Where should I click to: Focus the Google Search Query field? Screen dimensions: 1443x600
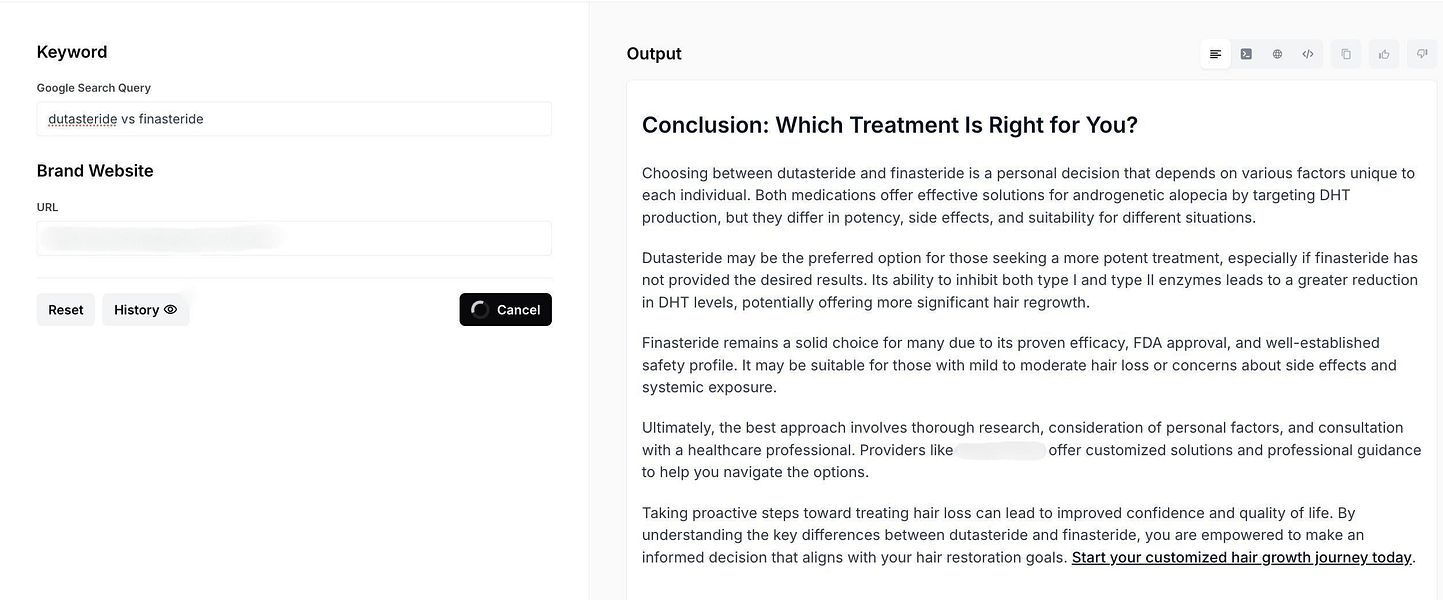[x=294, y=119]
